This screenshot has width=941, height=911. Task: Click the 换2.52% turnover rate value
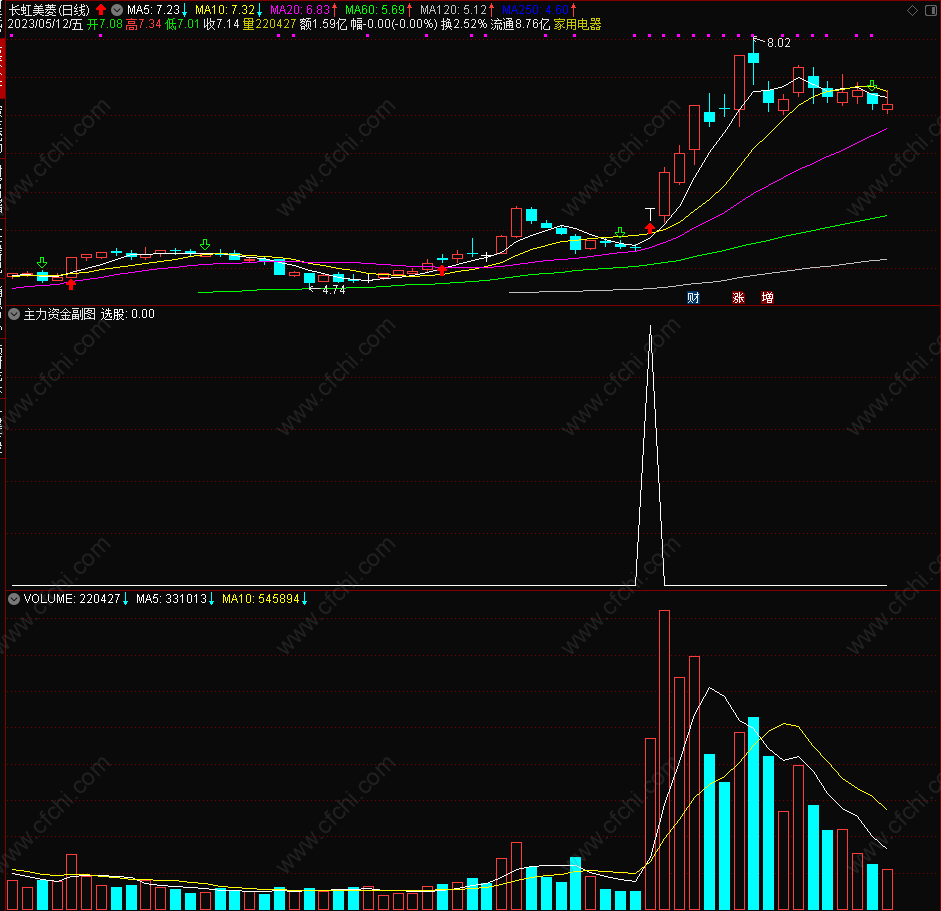[464, 24]
